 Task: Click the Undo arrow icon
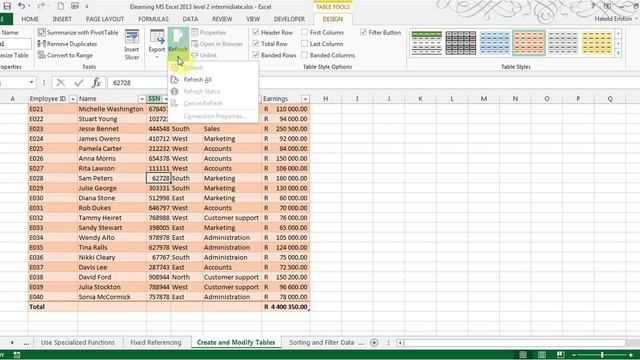point(22,6)
